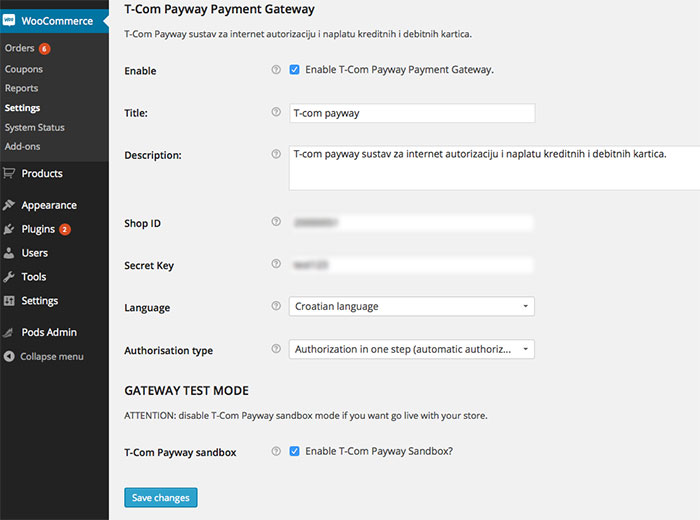The width and height of the screenshot is (700, 520).
Task: Click into the Title text field
Action: coord(412,113)
